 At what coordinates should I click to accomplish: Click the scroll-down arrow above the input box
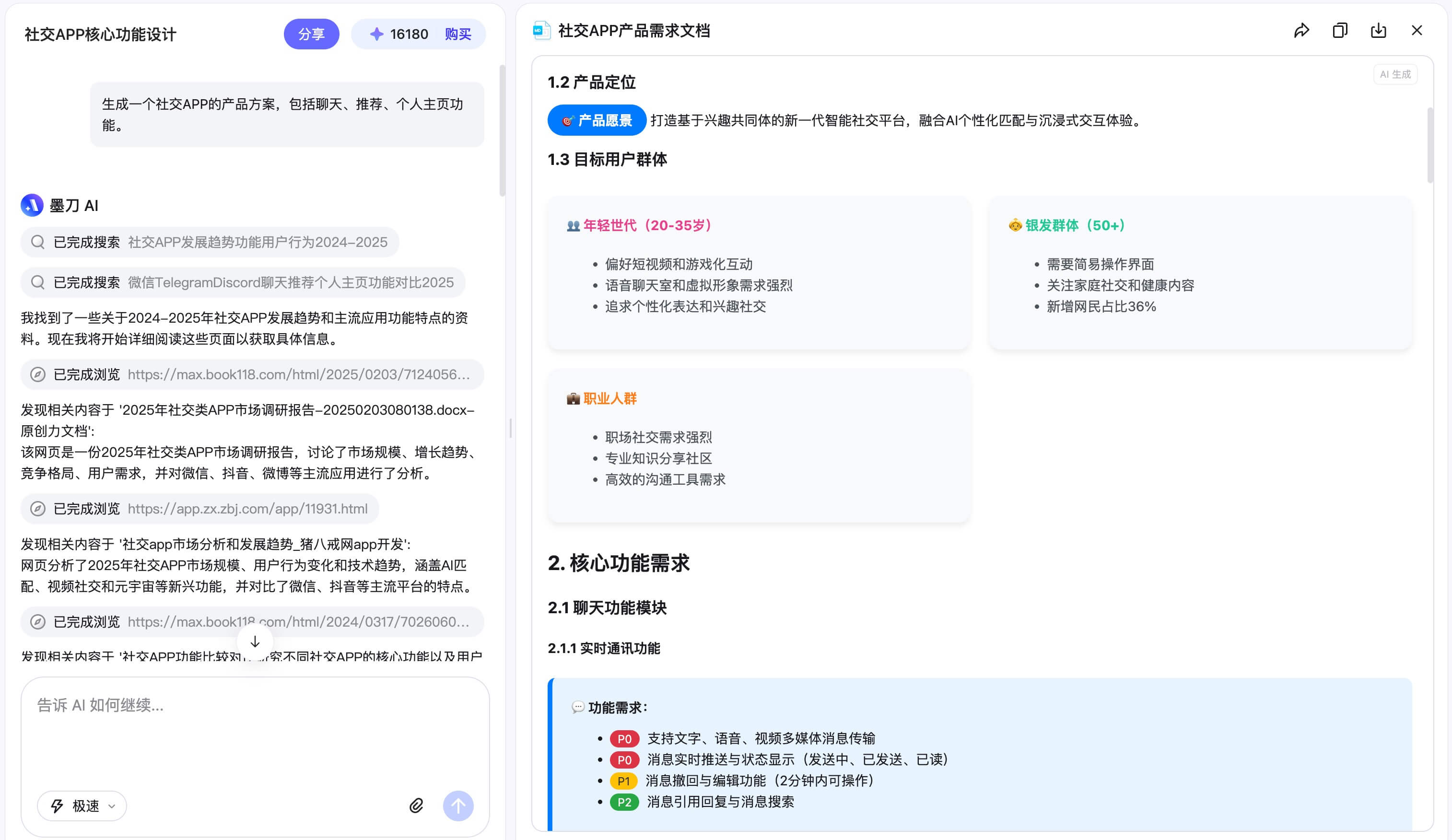[x=254, y=641]
